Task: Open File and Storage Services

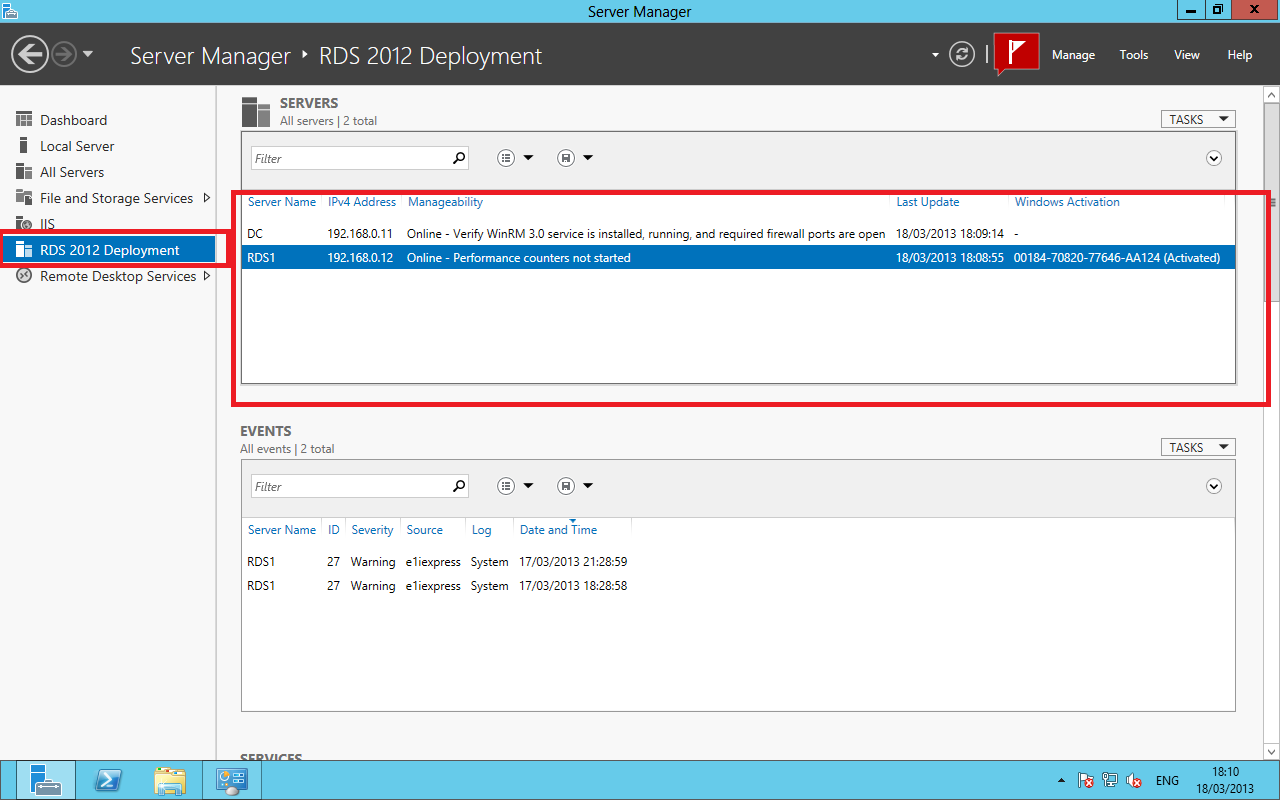Action: pos(116,198)
